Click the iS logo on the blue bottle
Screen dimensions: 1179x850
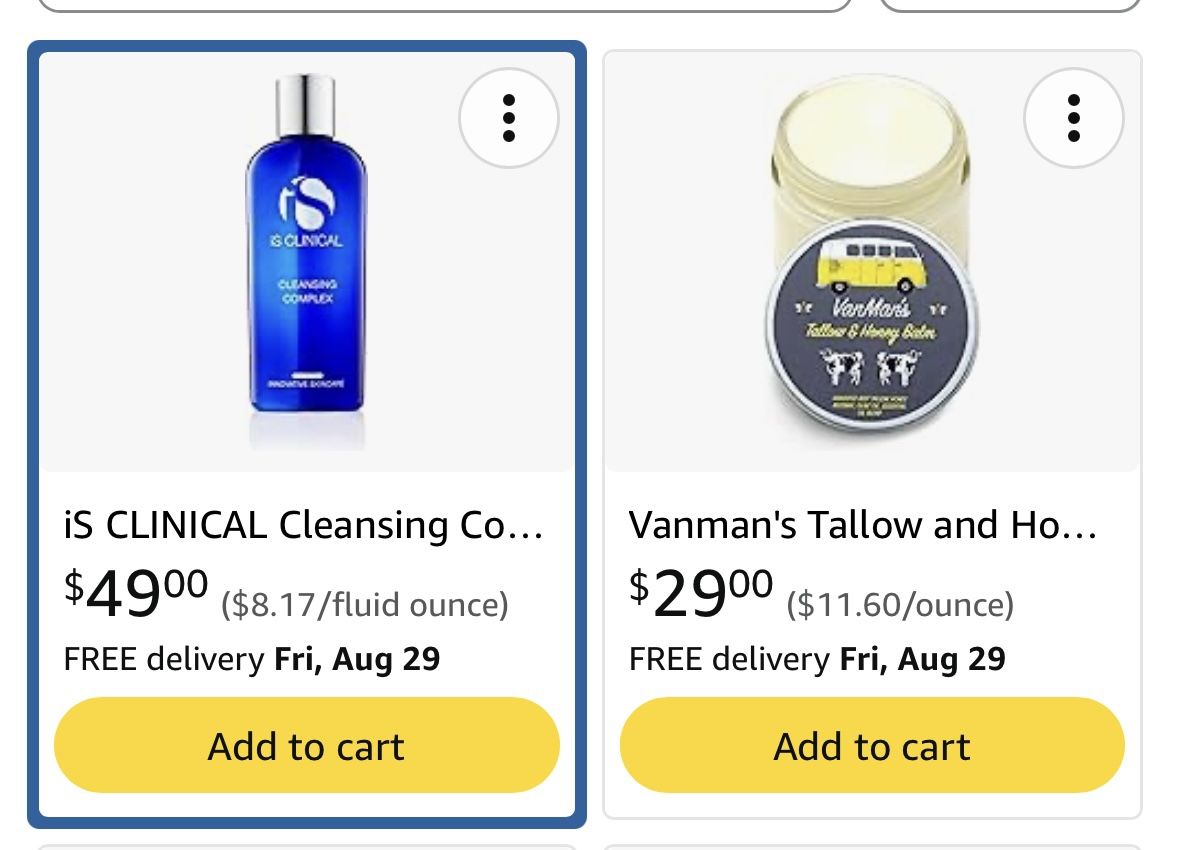[x=307, y=202]
